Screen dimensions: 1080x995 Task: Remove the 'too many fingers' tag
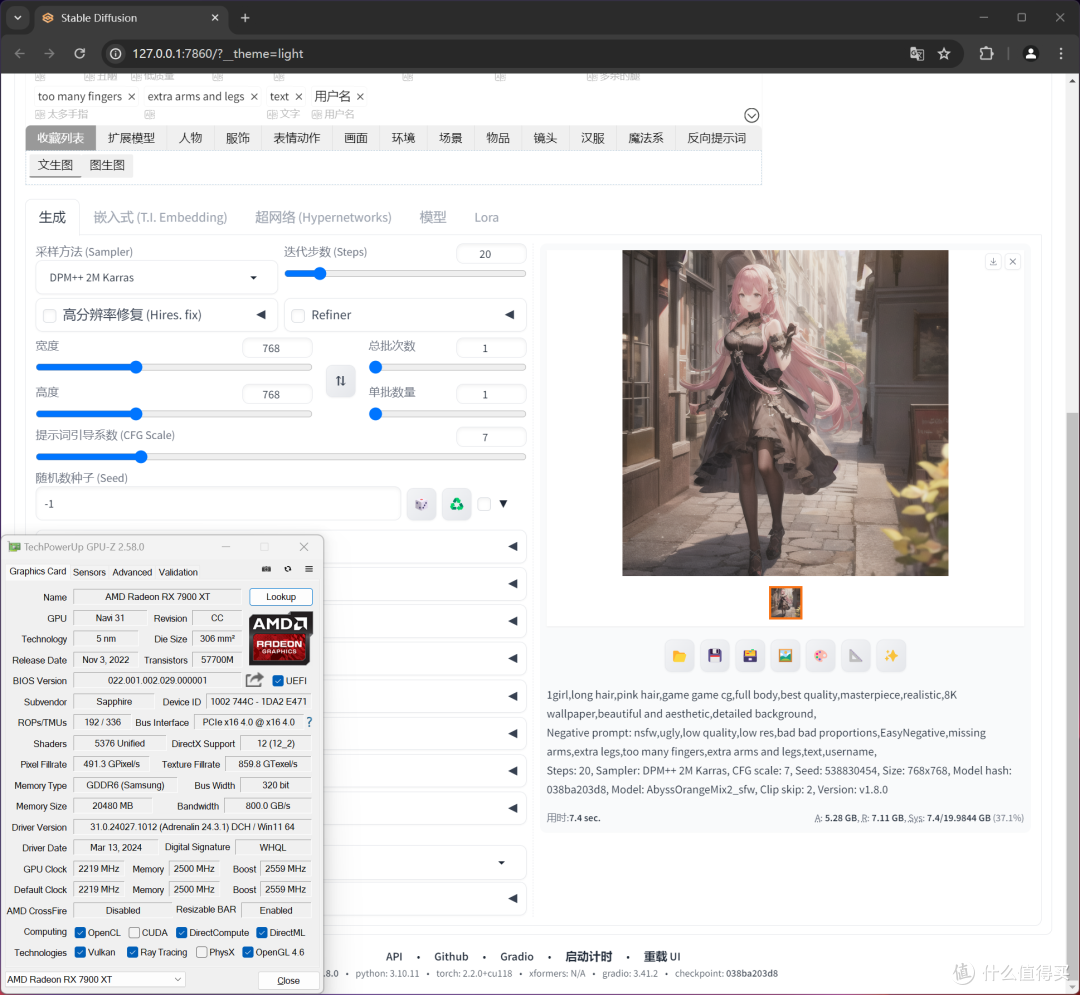point(132,97)
